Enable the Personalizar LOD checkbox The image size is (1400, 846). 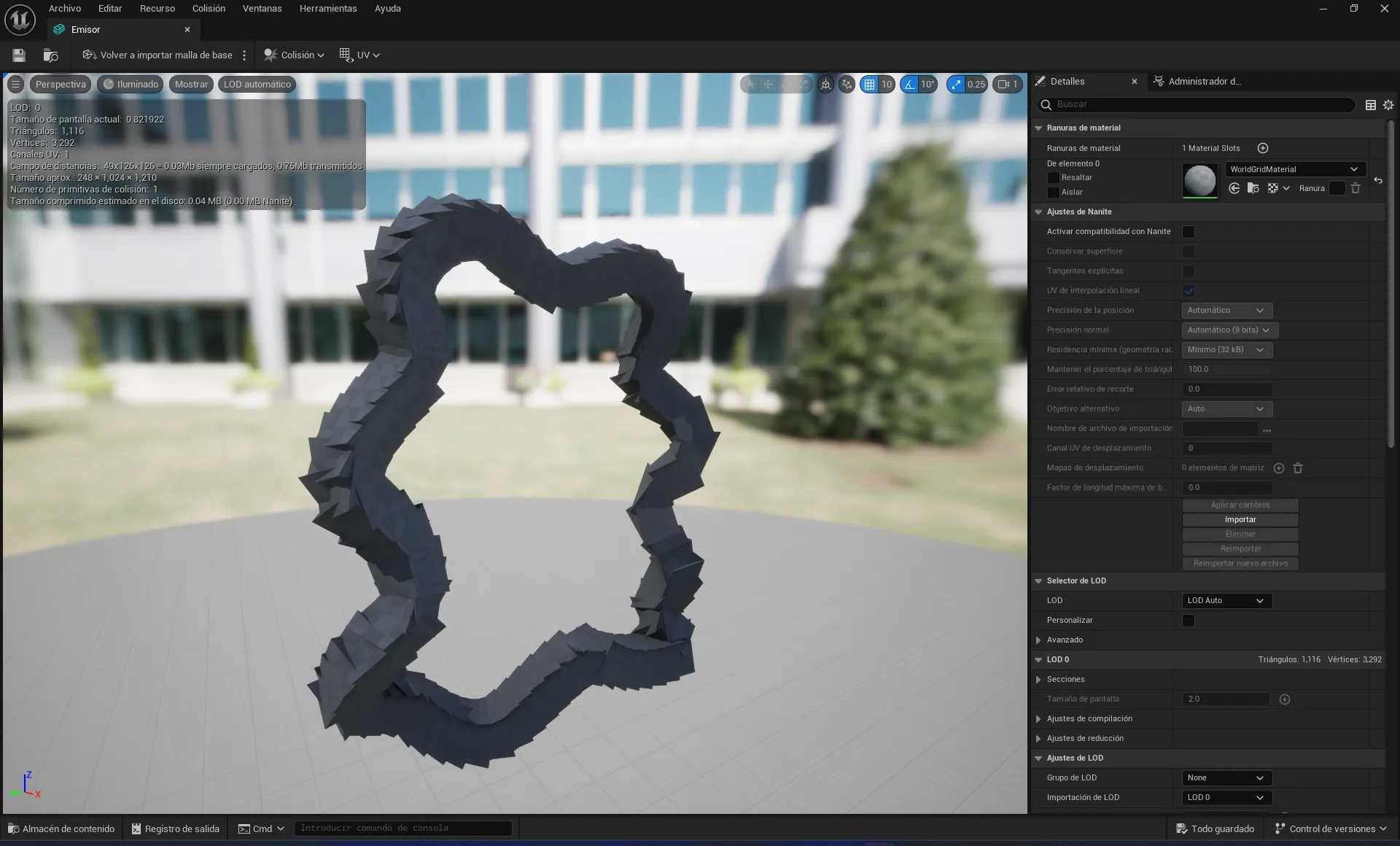(1189, 621)
